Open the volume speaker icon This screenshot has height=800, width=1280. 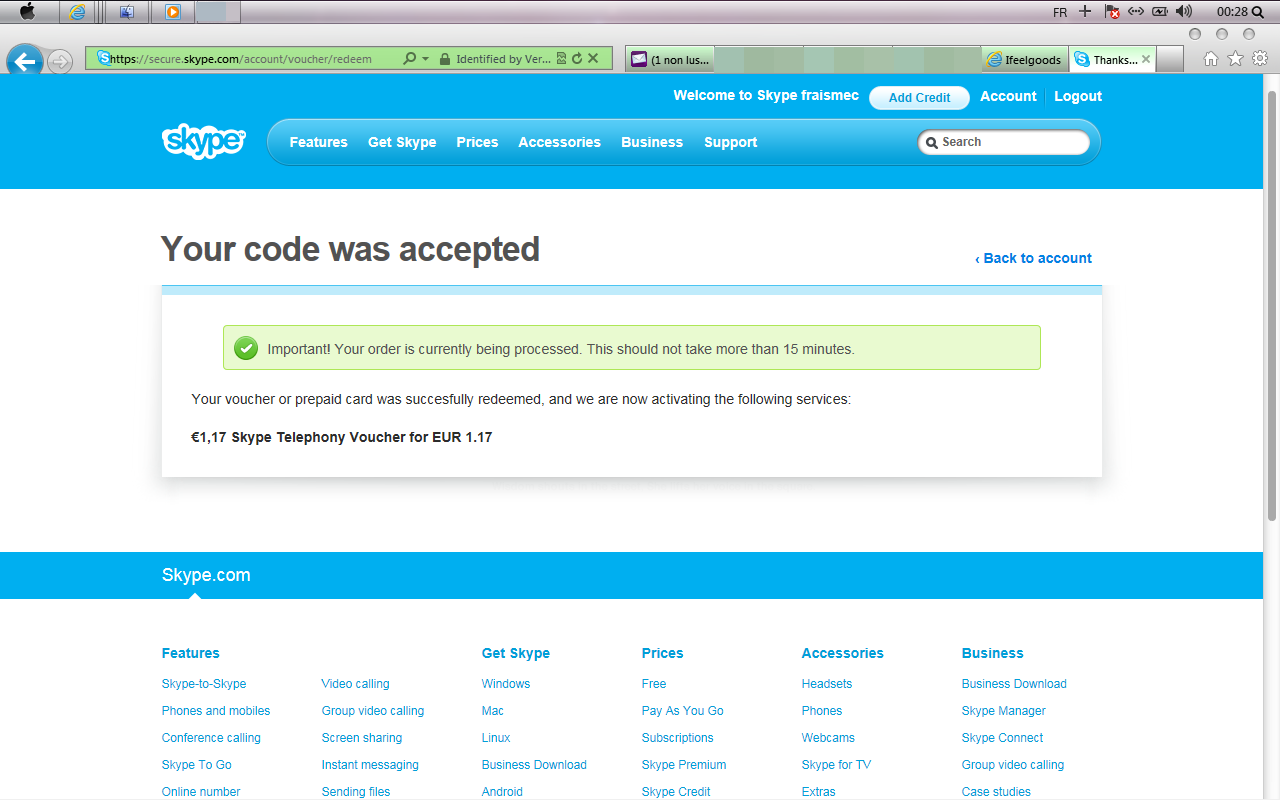point(1184,12)
